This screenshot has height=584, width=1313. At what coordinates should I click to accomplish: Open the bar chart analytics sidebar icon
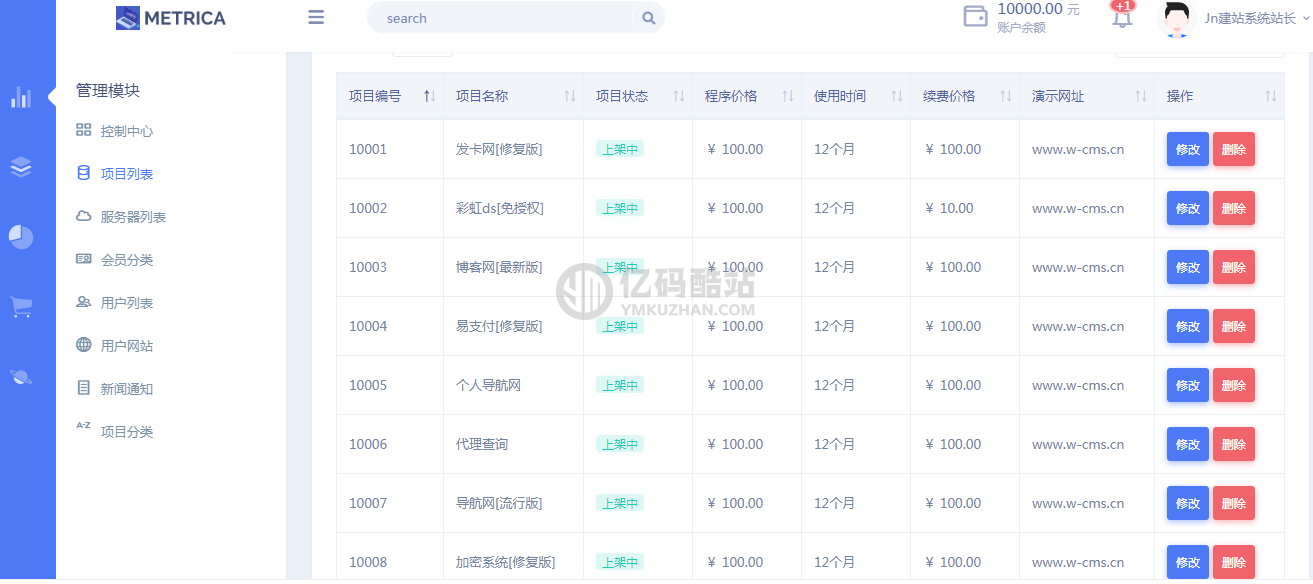click(21, 97)
